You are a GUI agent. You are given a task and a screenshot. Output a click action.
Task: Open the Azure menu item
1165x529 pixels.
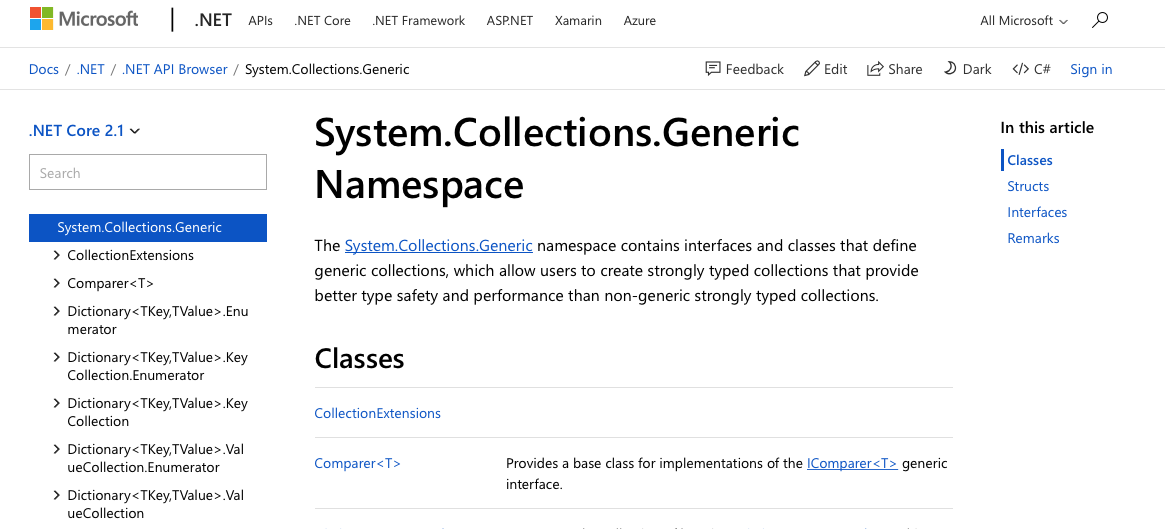pyautogui.click(x=640, y=21)
